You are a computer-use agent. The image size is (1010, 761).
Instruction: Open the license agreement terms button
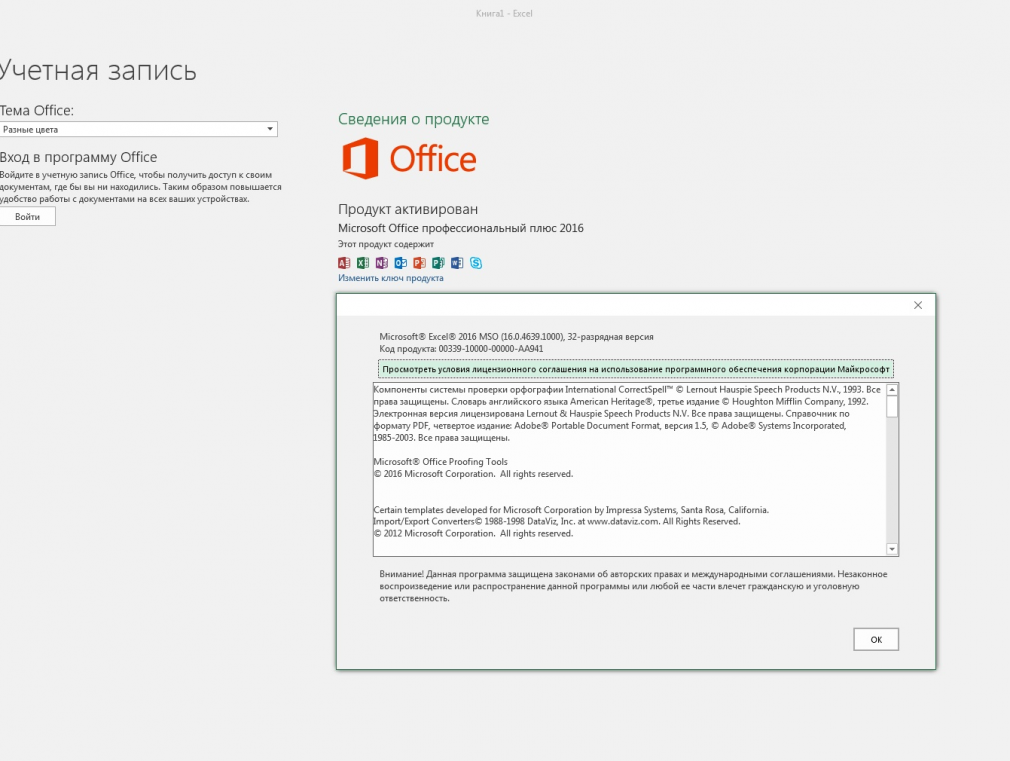(x=636, y=369)
